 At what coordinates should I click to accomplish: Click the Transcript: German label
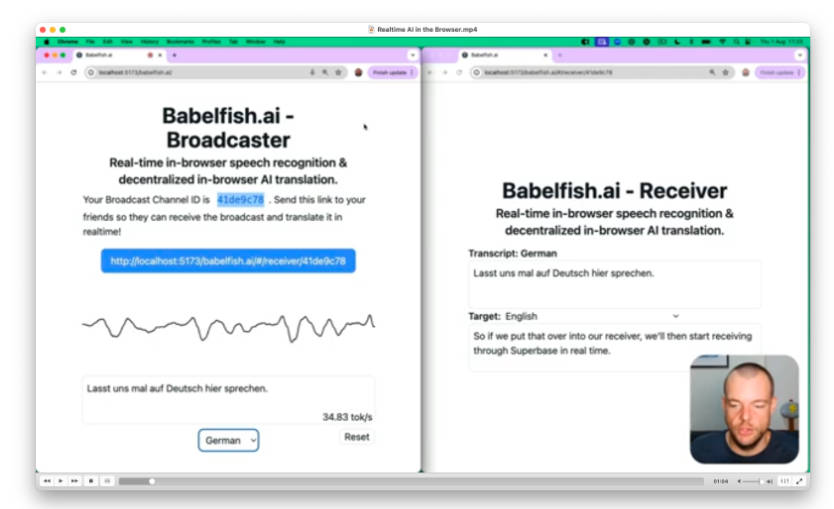(x=512, y=253)
